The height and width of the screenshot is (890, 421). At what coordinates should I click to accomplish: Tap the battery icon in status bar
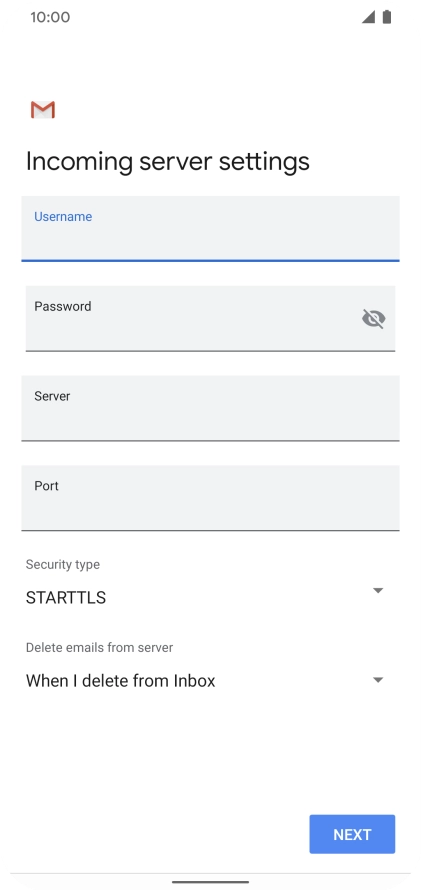point(387,17)
